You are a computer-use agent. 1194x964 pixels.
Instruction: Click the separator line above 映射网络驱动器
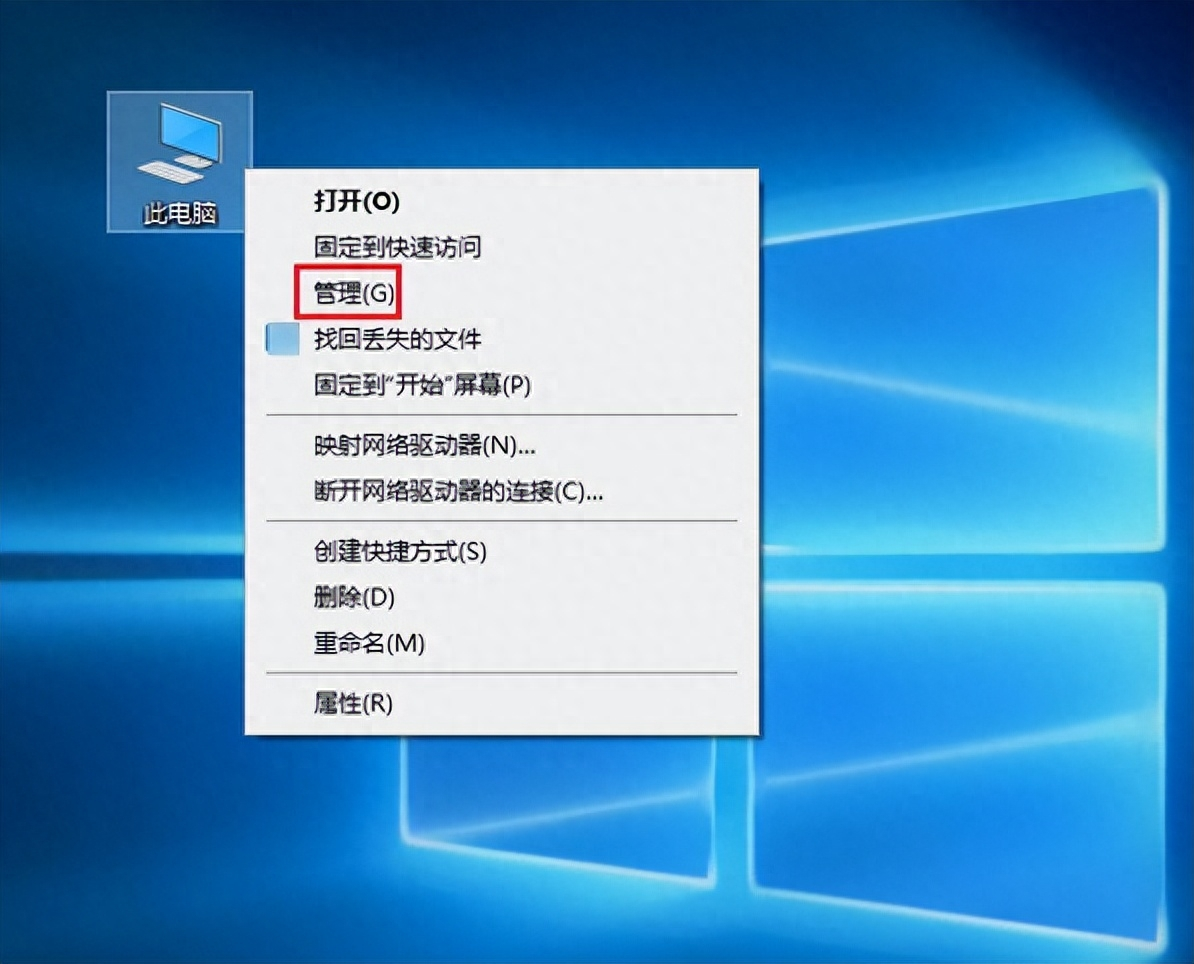tap(500, 414)
